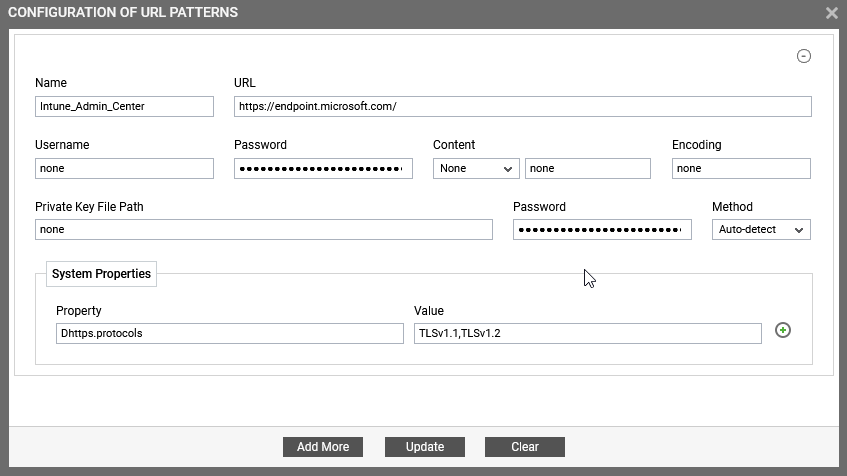Click the Clear button
This screenshot has width=847, height=476.
pos(525,447)
